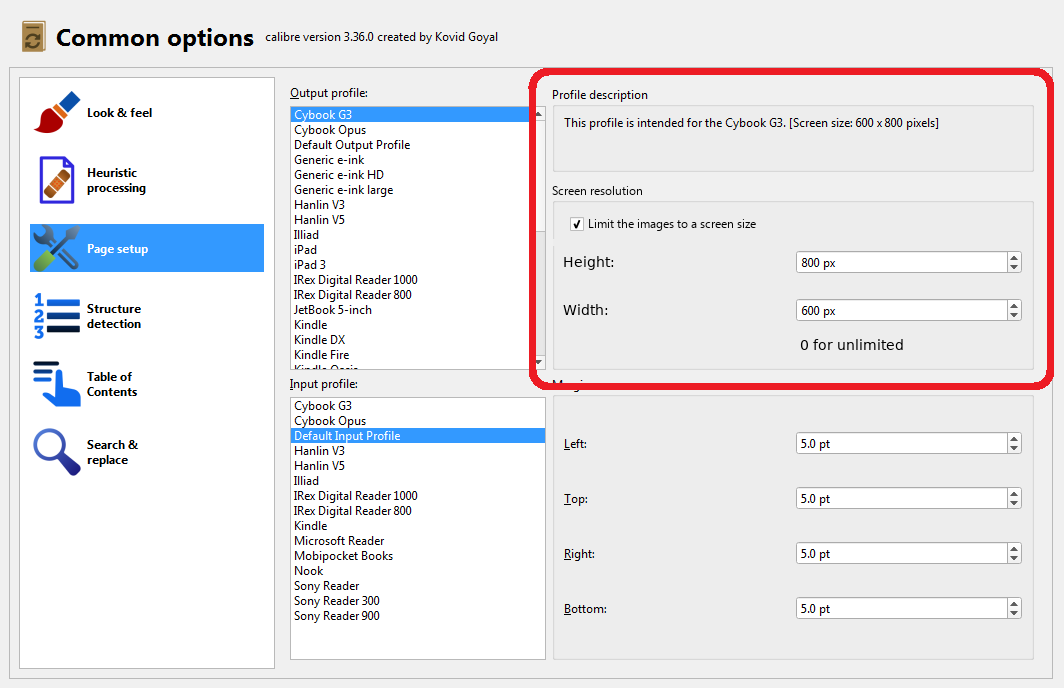Toggle Limit the images to screen size
The height and width of the screenshot is (688, 1064).
(577, 224)
